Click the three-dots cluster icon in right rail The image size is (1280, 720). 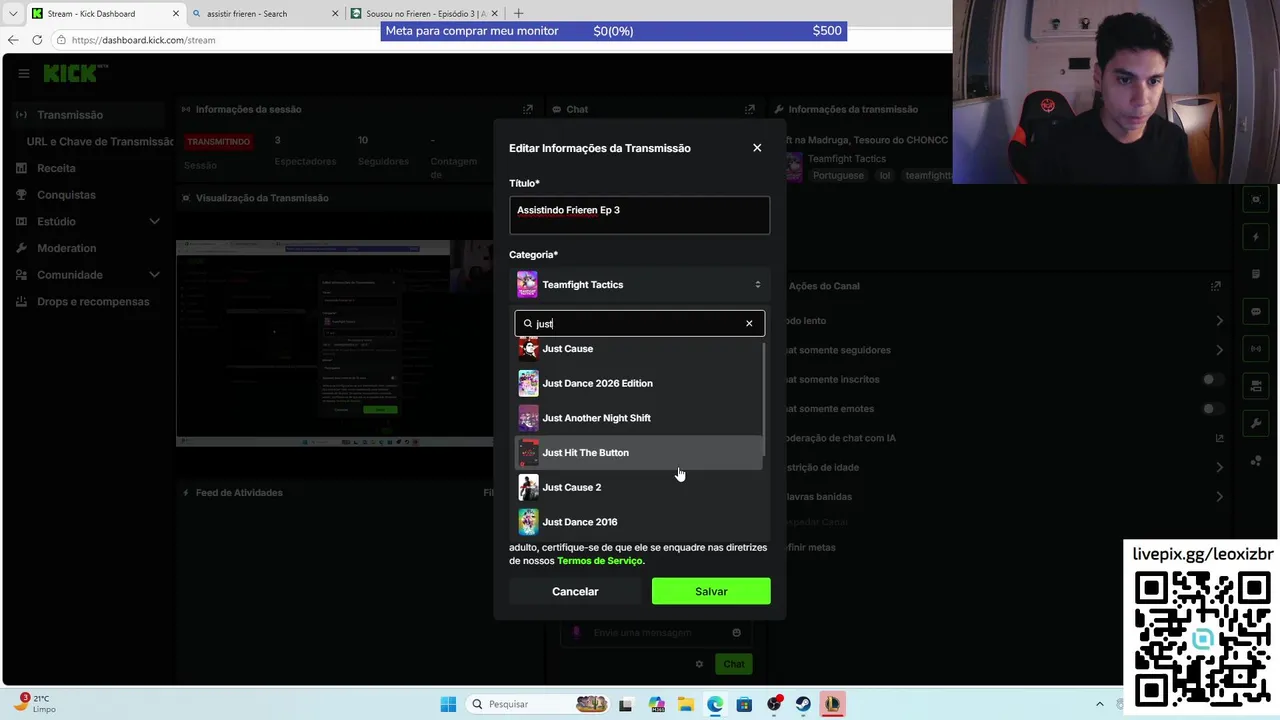click(x=1256, y=461)
